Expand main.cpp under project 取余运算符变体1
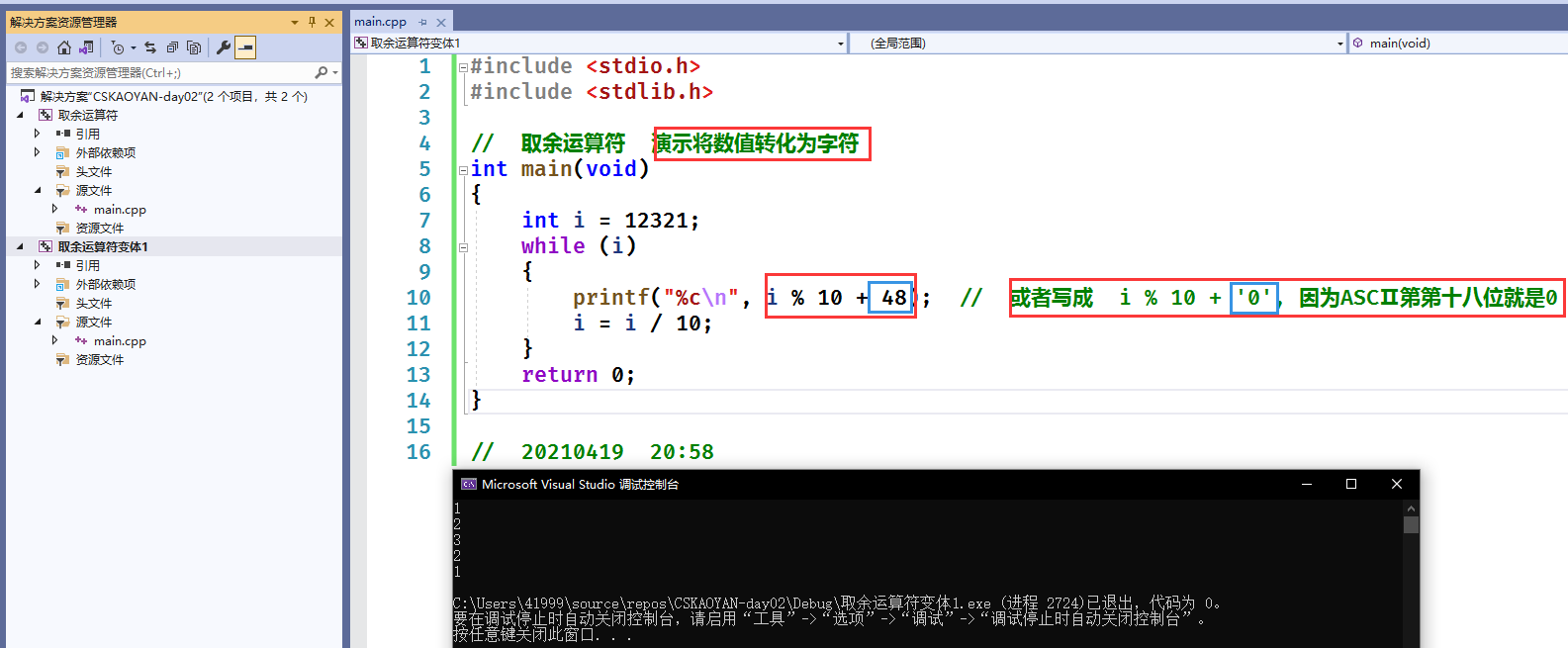Viewport: 1568px width, 648px height. click(x=55, y=340)
